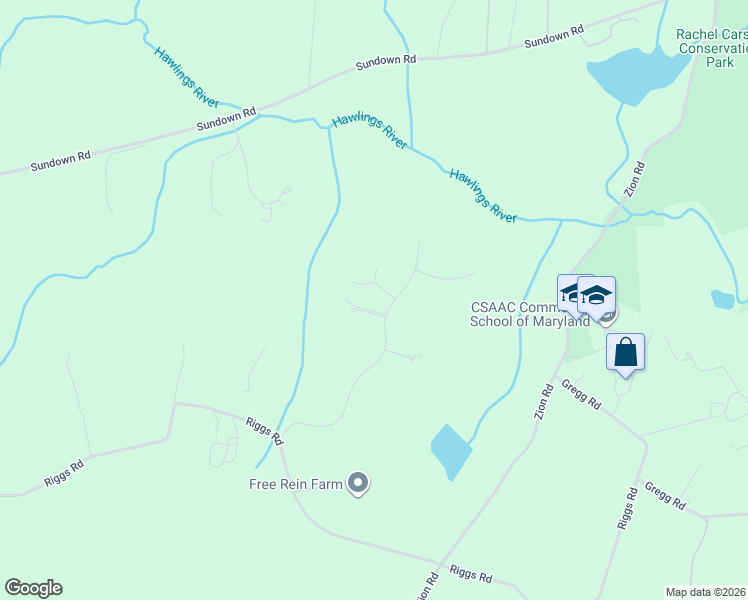Click the Riggs Rd label at bottom center
This screenshot has height=600, width=748.
click(471, 574)
